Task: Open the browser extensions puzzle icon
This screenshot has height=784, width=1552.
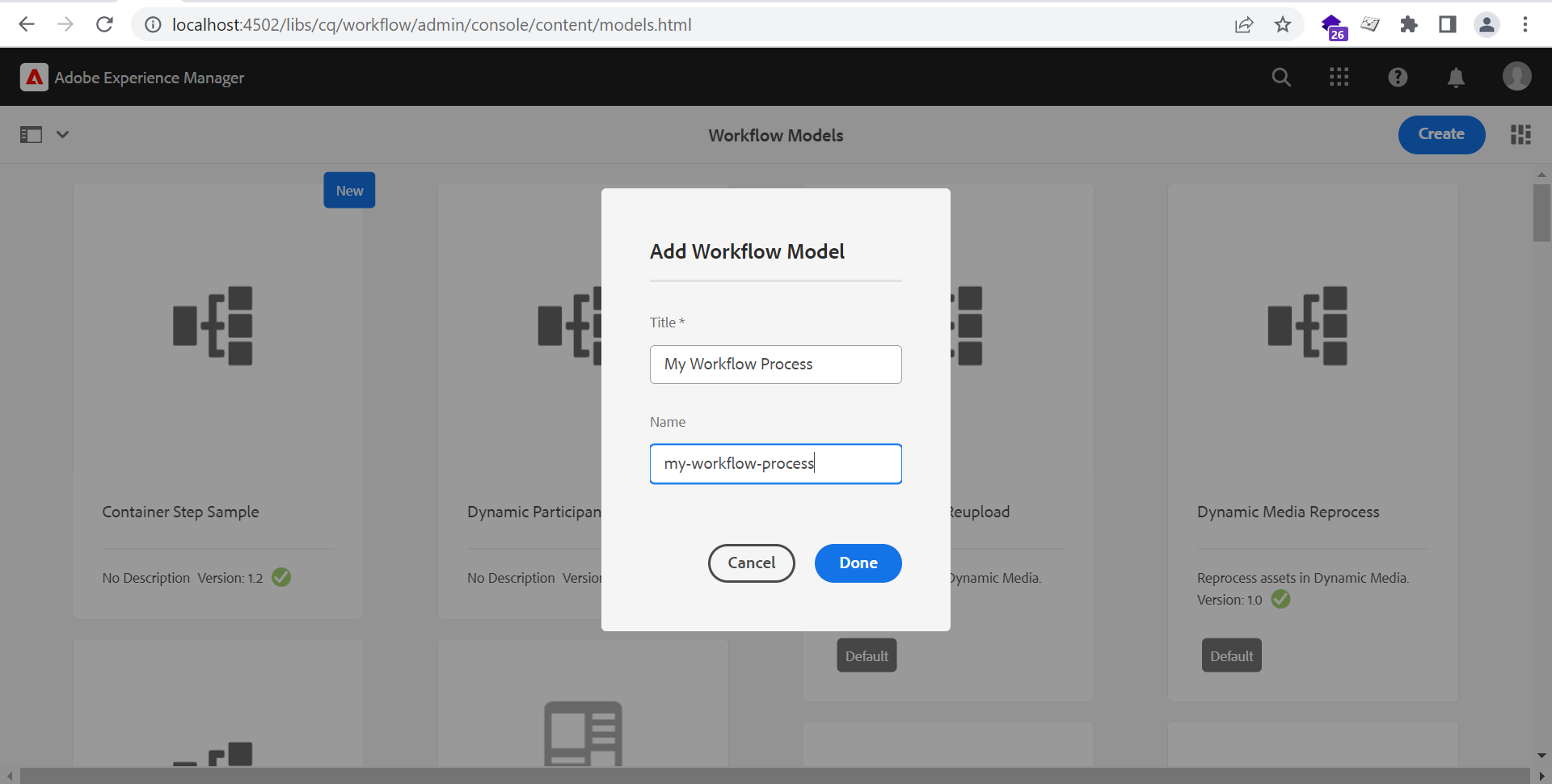Action: click(x=1408, y=25)
